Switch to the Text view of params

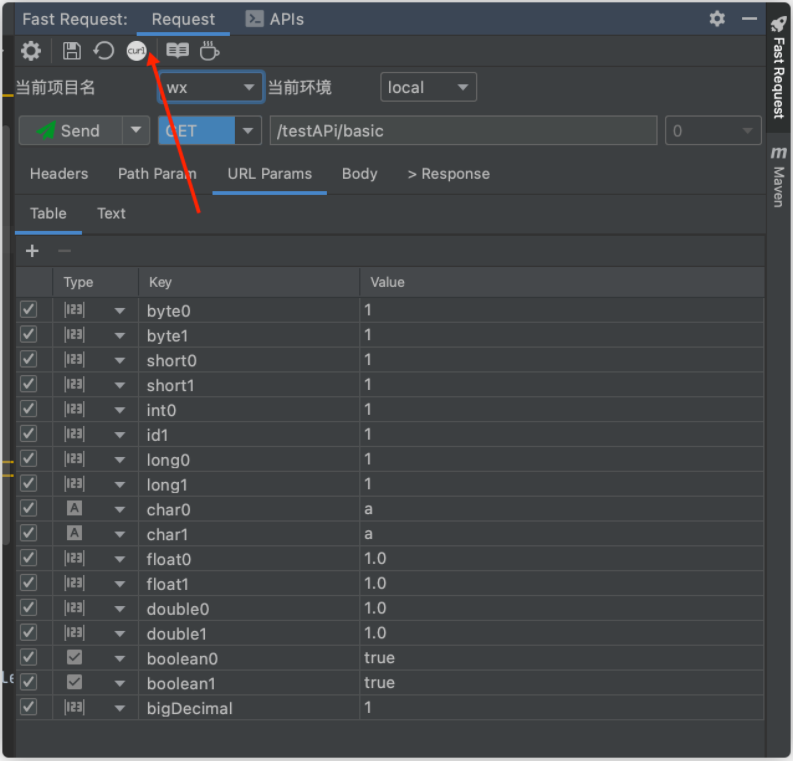tap(111, 214)
